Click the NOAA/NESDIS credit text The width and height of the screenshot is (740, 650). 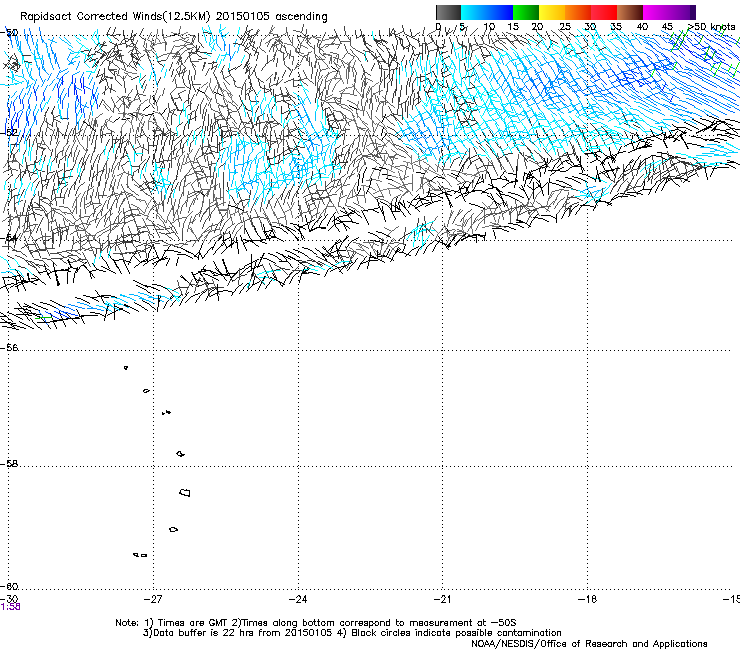coord(589,643)
